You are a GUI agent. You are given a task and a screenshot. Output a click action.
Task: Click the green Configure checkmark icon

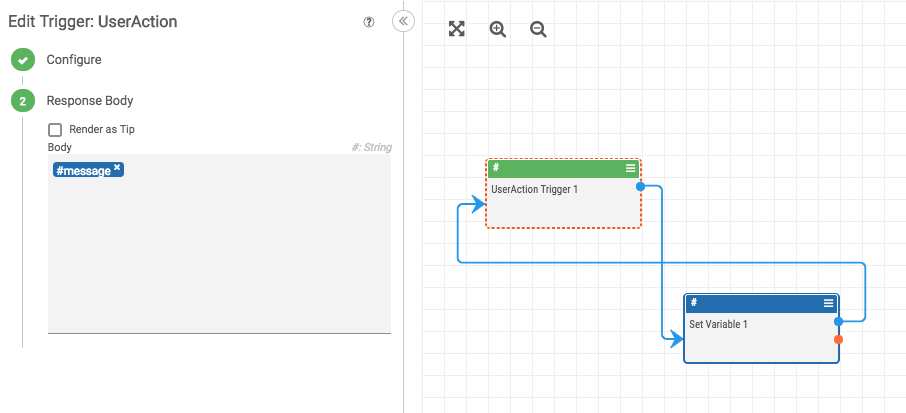click(x=23, y=60)
